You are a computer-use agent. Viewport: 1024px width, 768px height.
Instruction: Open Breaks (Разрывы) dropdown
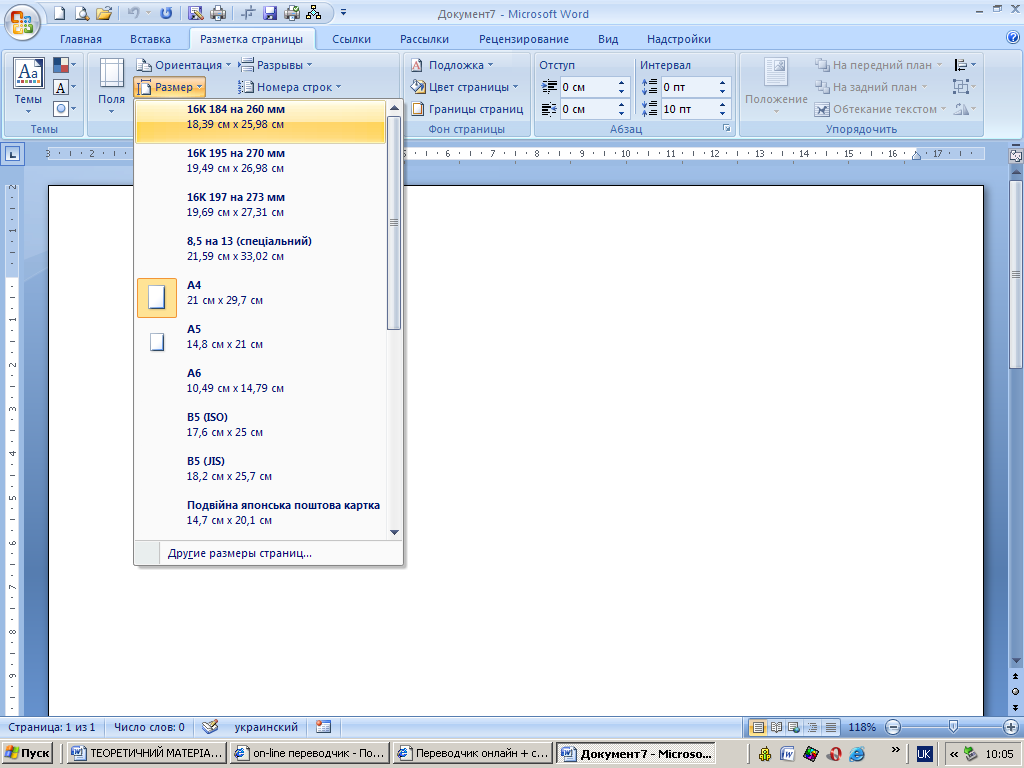[x=276, y=65]
